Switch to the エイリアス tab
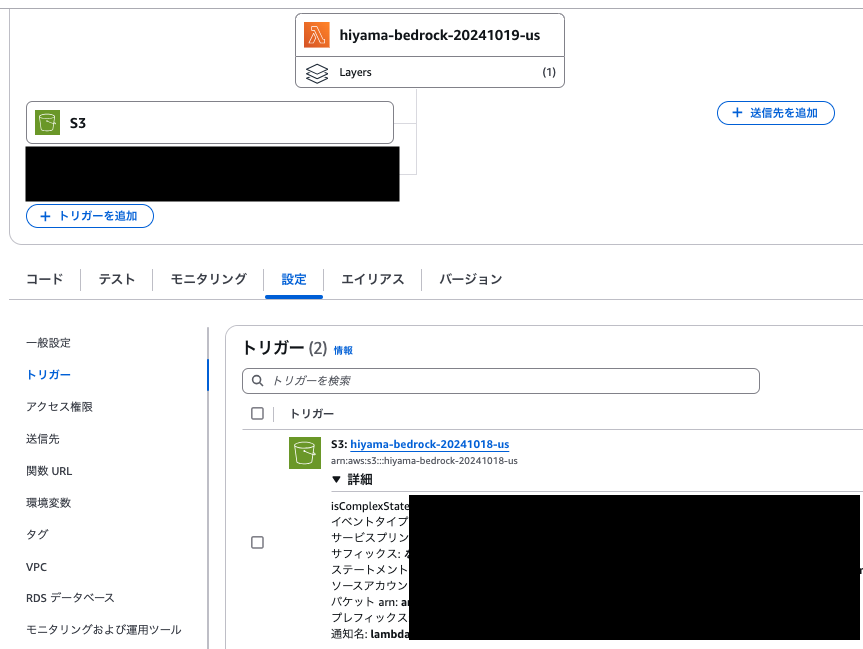Viewport: 863px width, 649px height. (x=371, y=280)
